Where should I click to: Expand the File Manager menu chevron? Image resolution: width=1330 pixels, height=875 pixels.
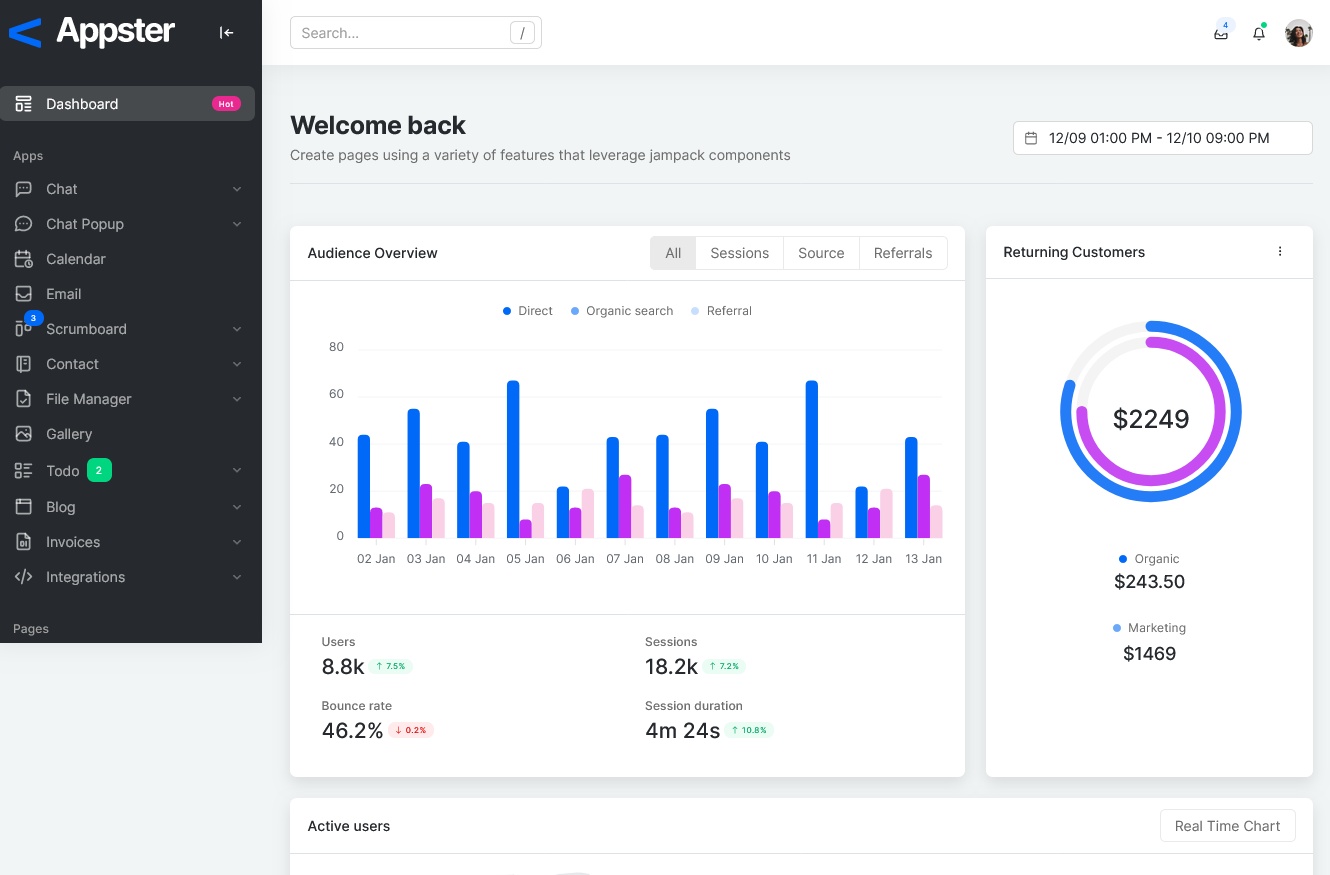[x=237, y=399]
